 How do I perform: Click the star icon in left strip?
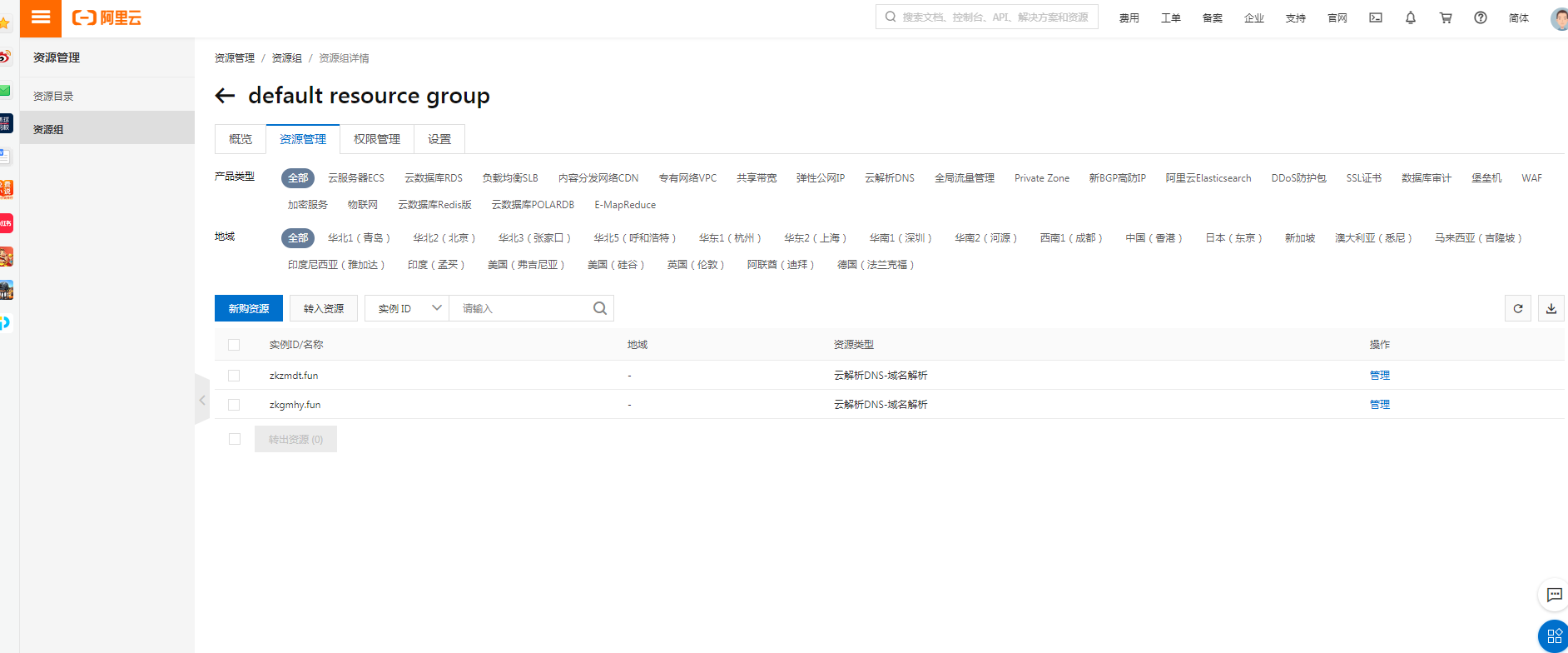click(x=4, y=23)
